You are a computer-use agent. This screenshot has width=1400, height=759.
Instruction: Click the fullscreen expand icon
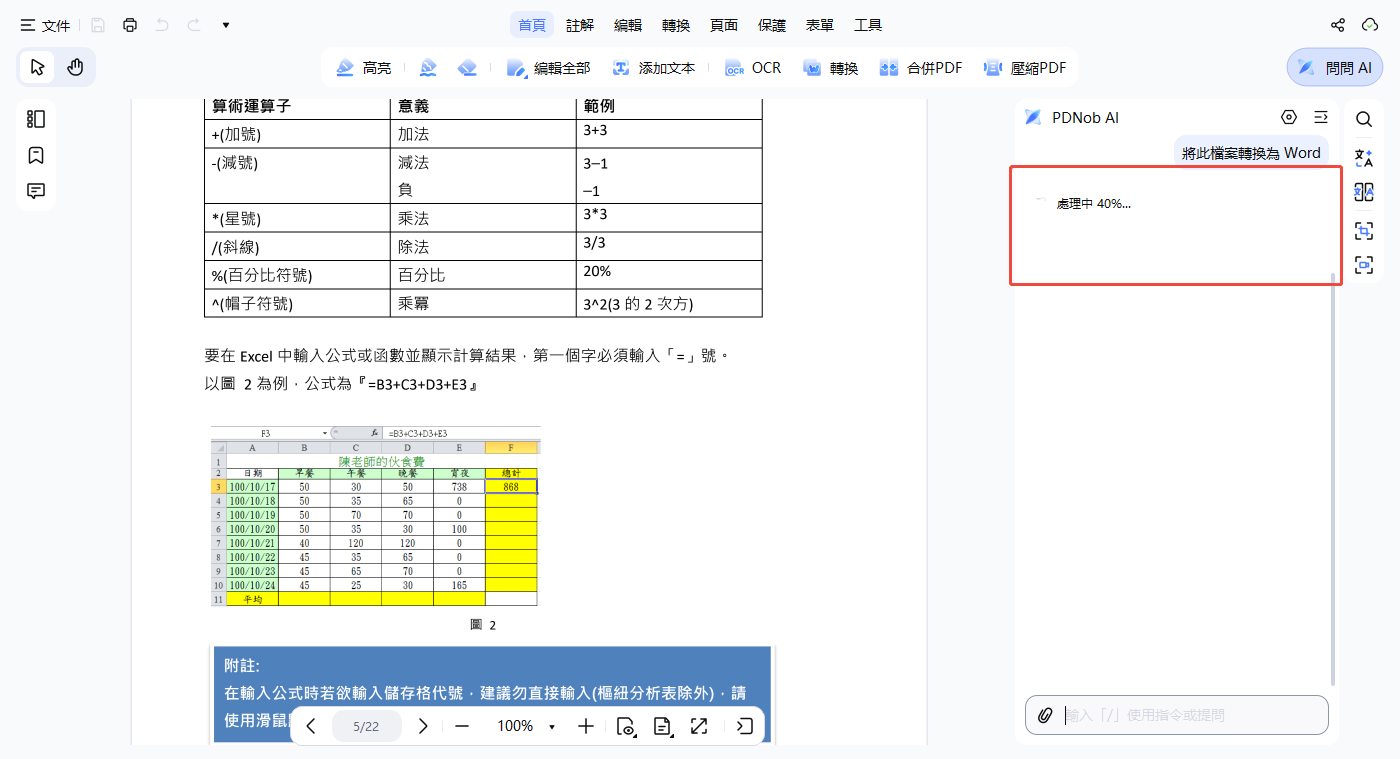(x=699, y=726)
